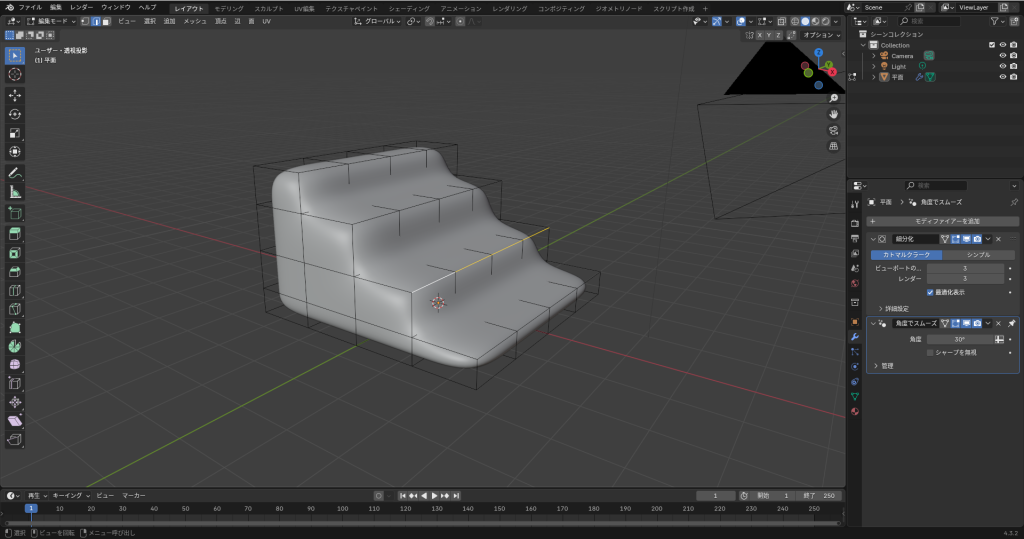Enable the シャープを無視 checkbox
The width and height of the screenshot is (1024, 539).
click(930, 352)
